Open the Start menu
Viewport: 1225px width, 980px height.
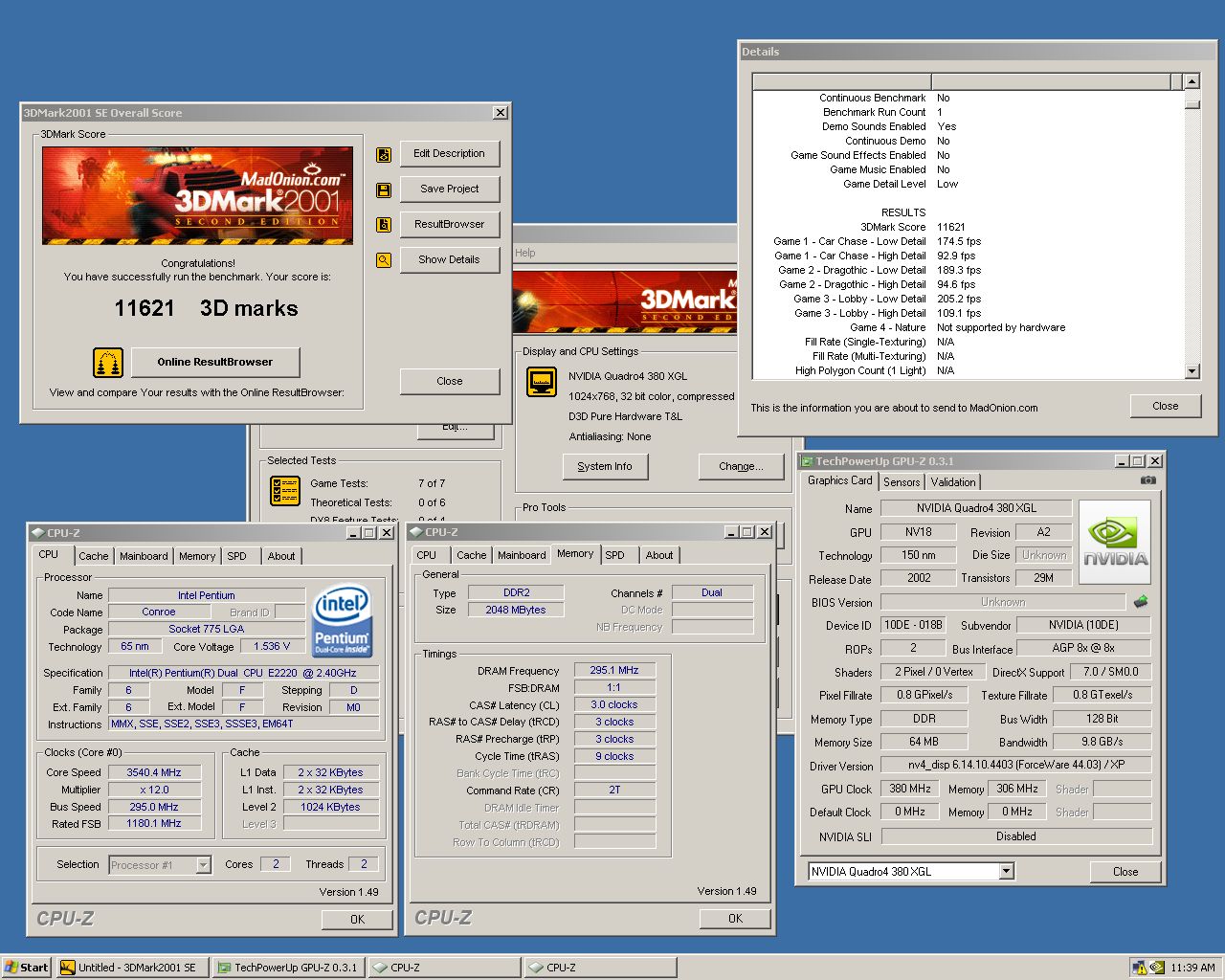coord(26,968)
